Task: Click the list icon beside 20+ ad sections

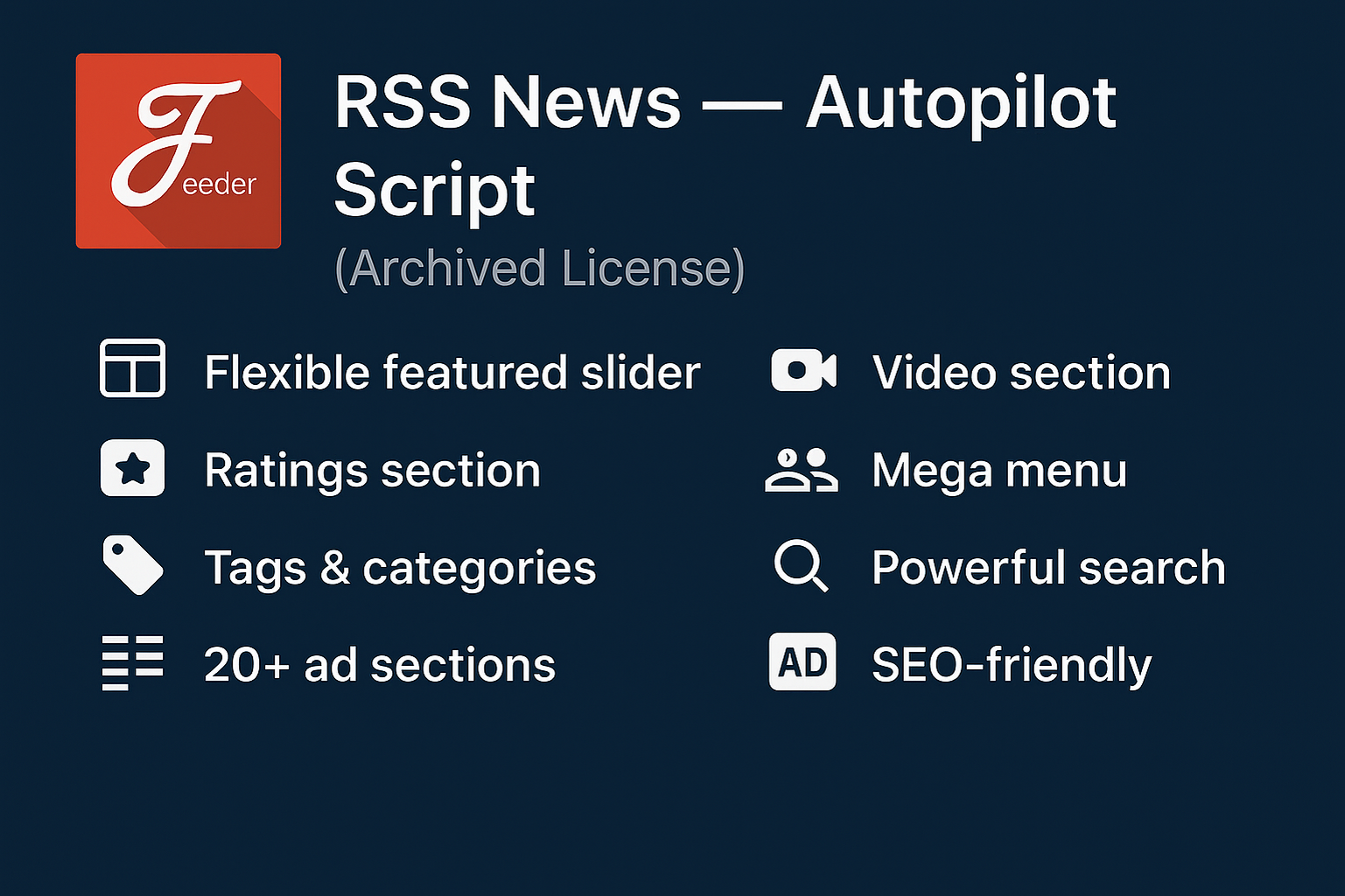Action: 133,663
